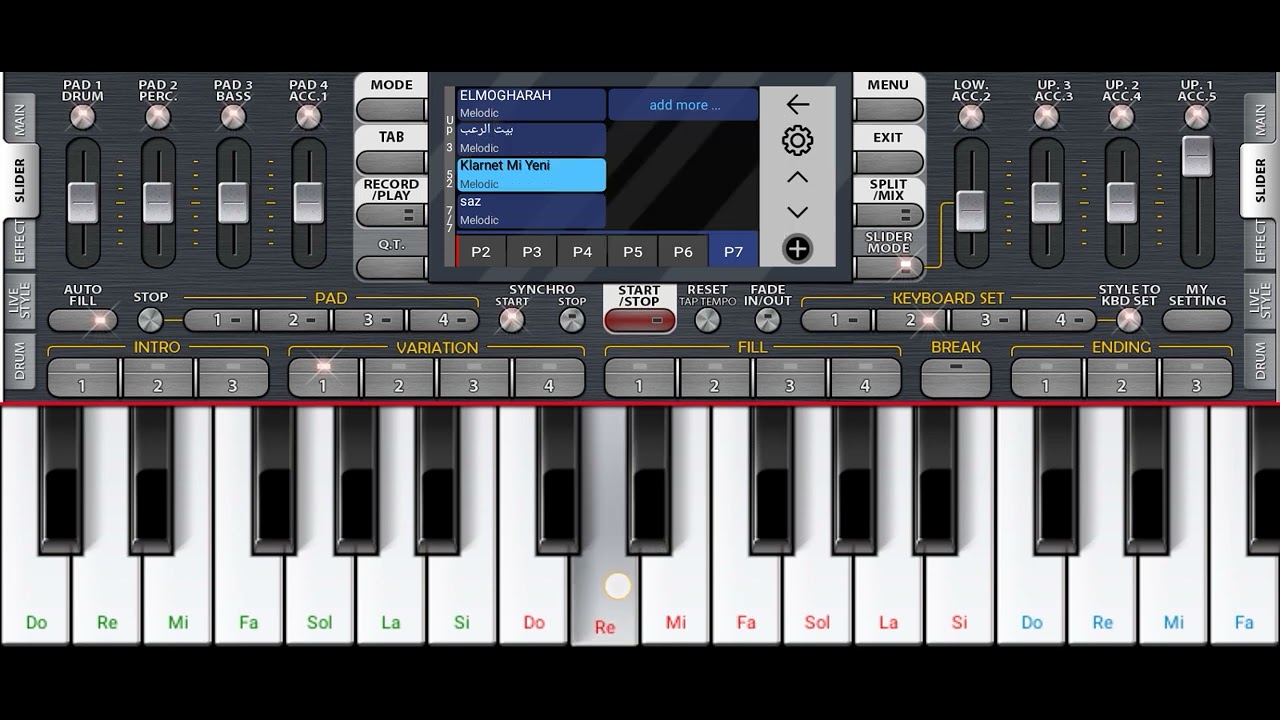
Task: Open the left MAIN side tab
Action: [20, 119]
